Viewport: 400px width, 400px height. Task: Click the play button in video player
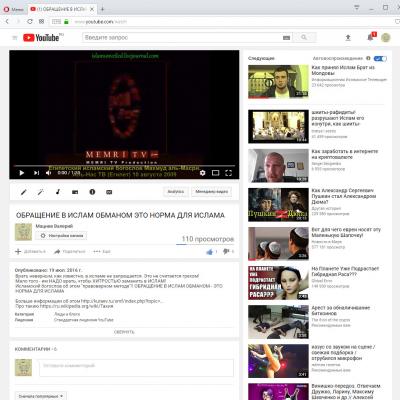22,173
